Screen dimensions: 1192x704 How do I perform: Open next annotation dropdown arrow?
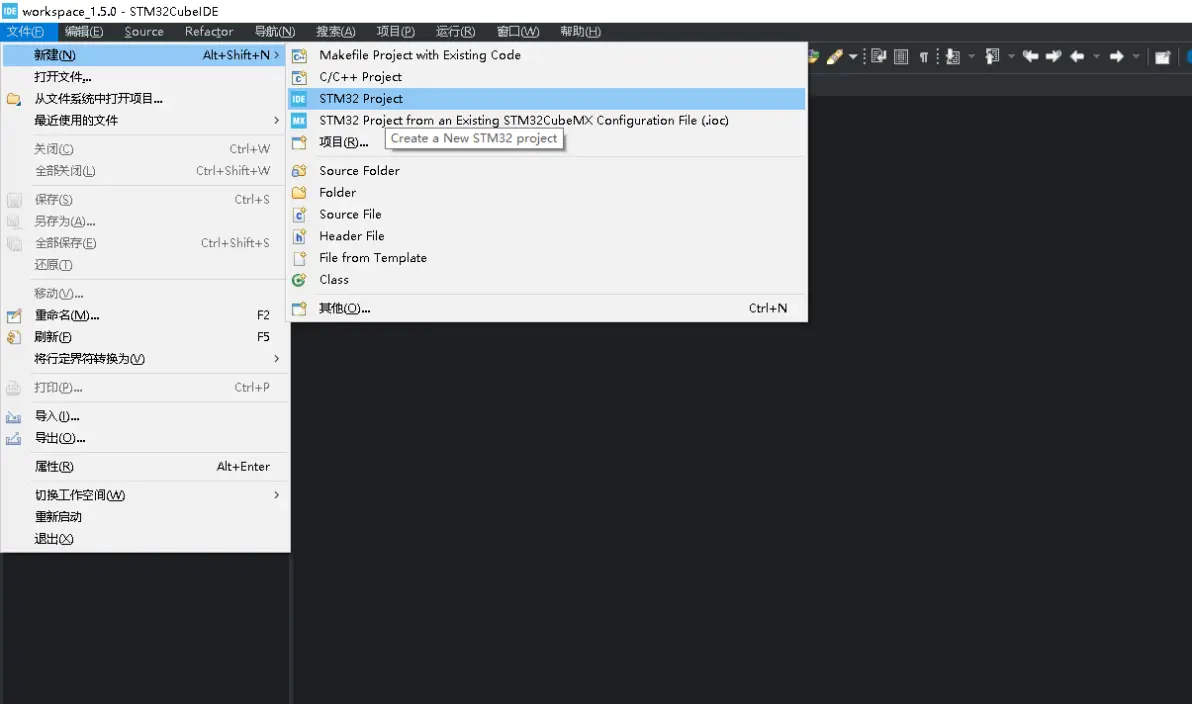972,56
